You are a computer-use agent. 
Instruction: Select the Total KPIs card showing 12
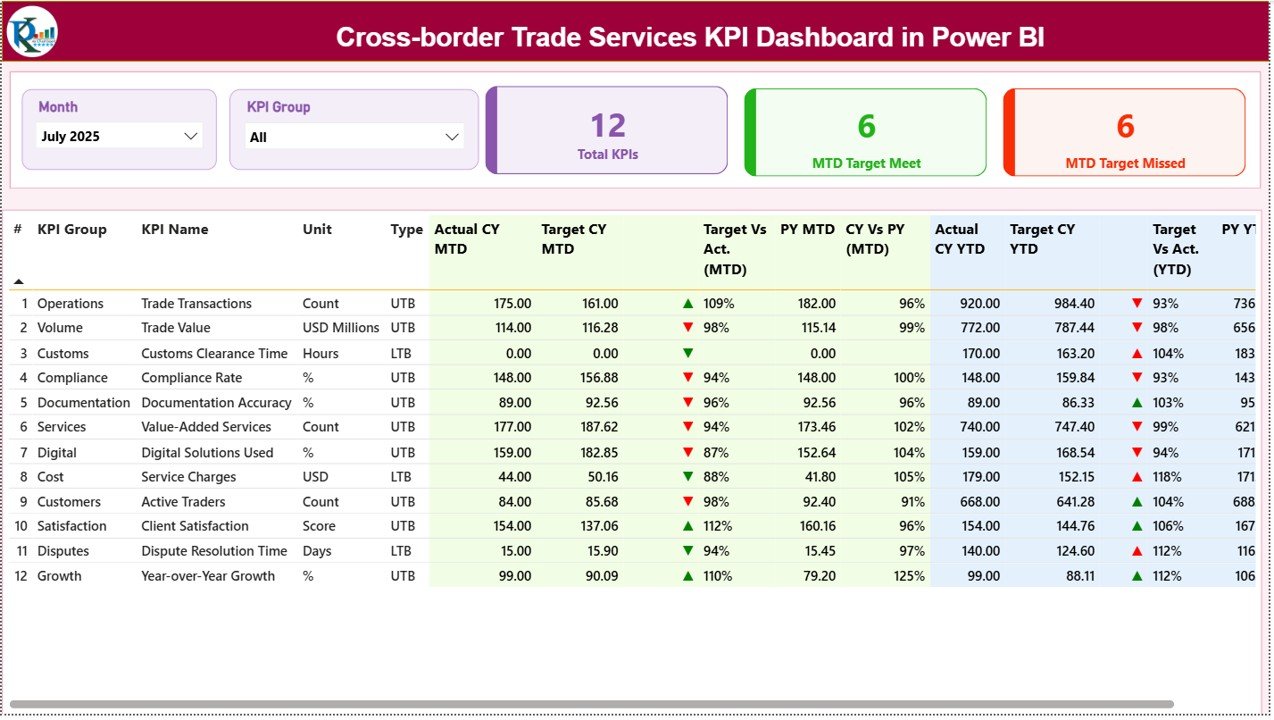(x=606, y=131)
